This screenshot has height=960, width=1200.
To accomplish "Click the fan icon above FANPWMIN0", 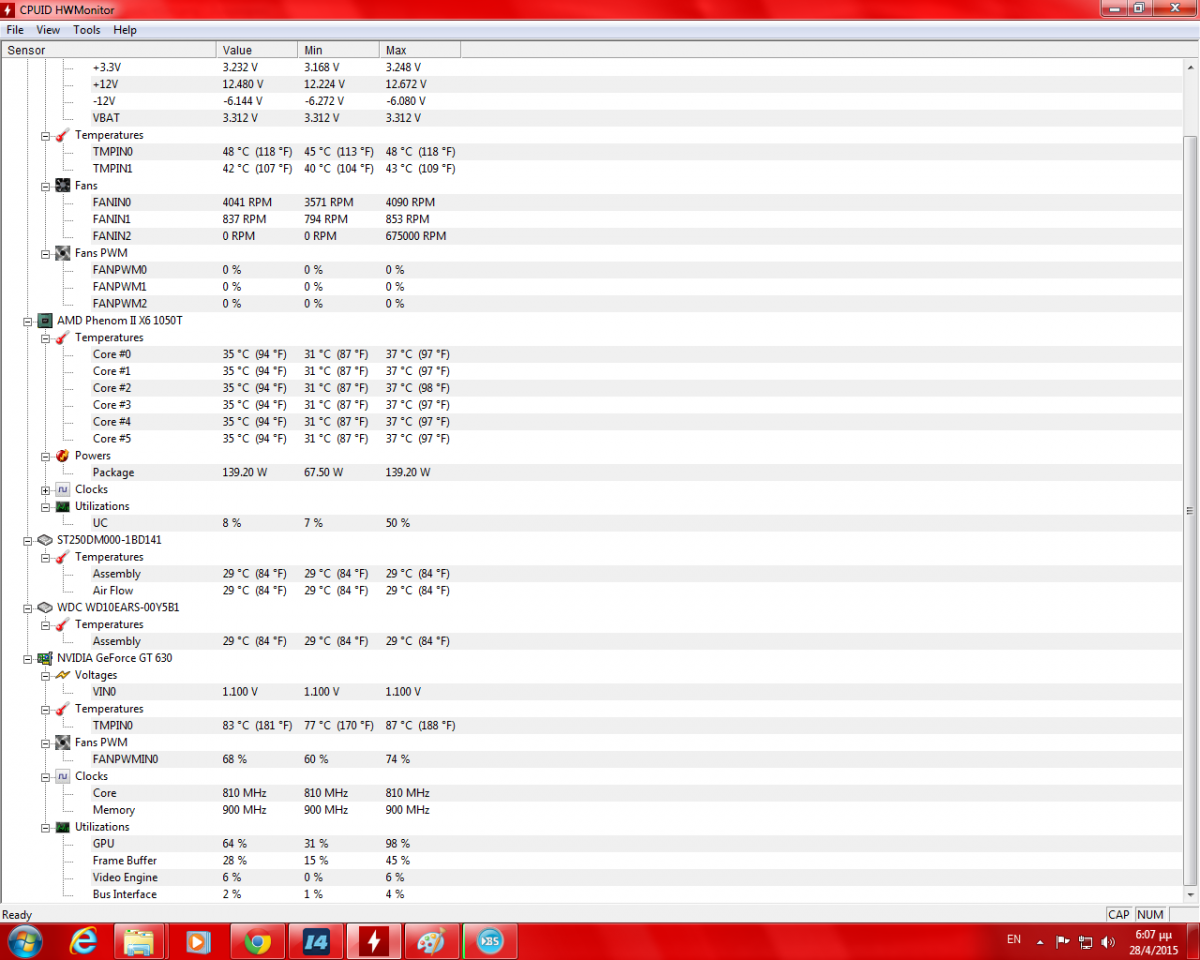I will pos(62,743).
